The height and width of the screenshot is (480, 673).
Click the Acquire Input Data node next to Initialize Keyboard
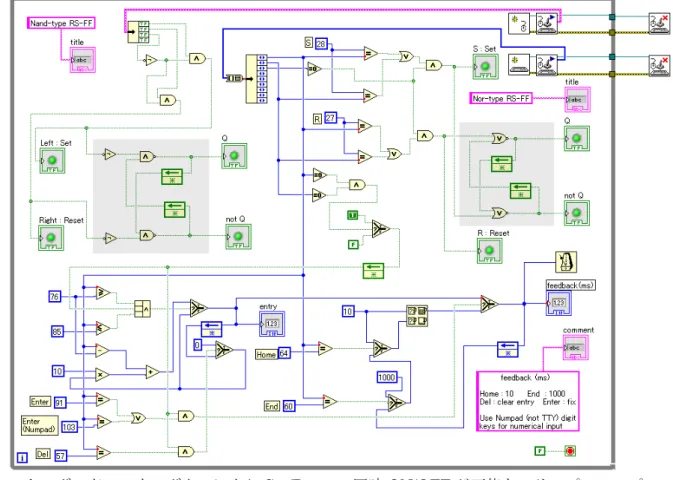click(546, 65)
